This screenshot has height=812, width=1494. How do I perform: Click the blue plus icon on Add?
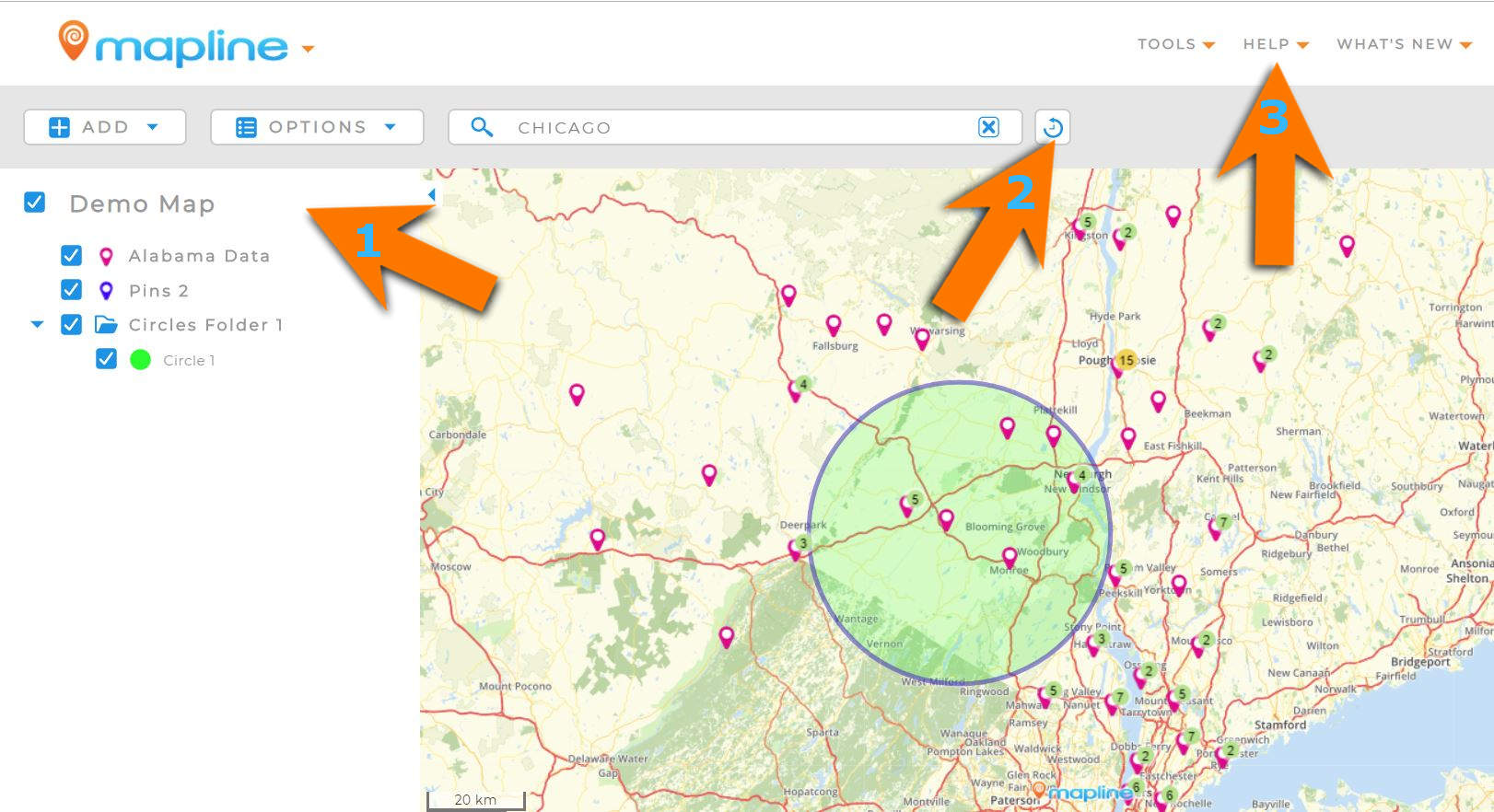pos(59,127)
